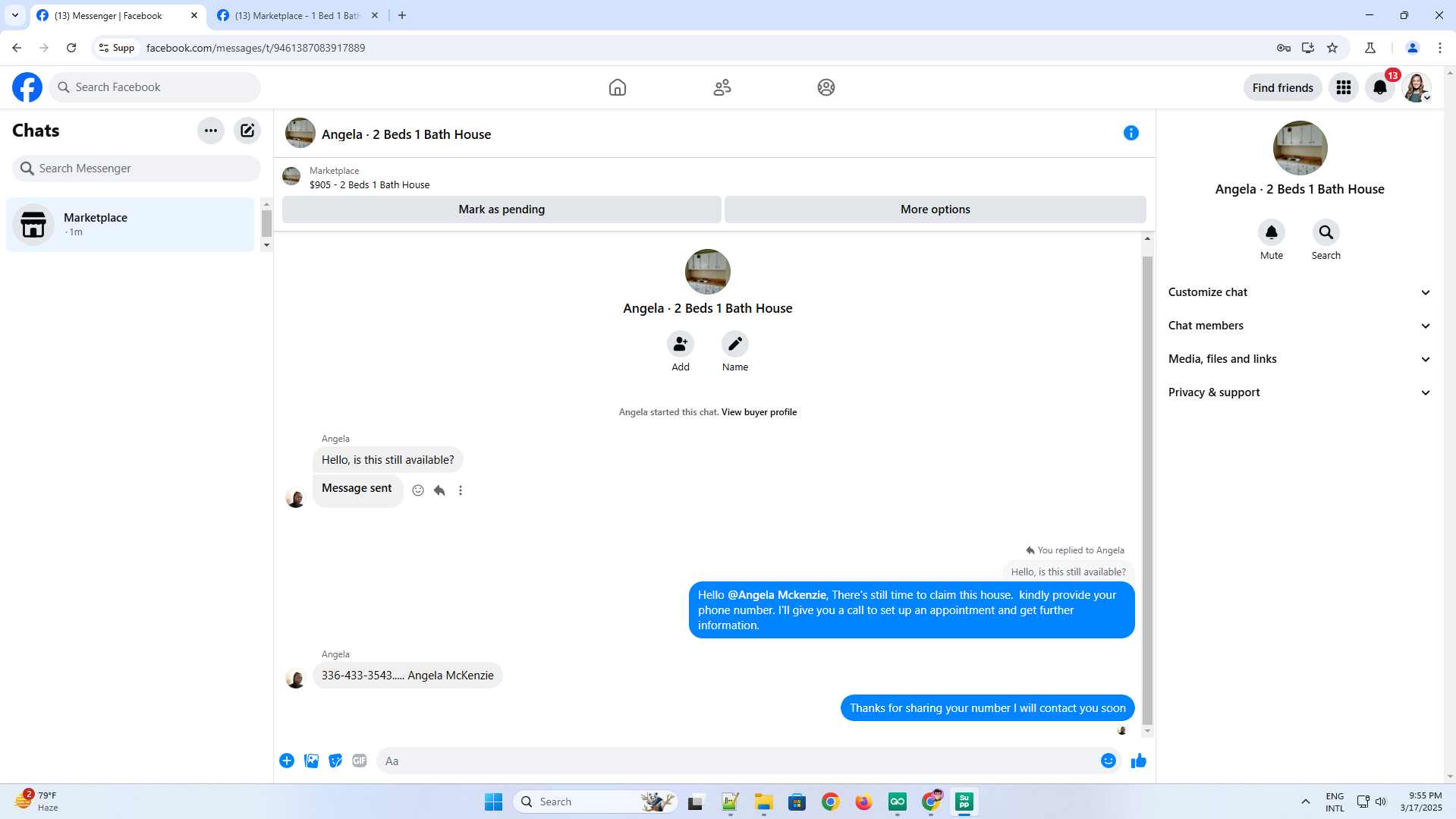Open more options for 'Message sent' message
Image resolution: width=1456 pixels, height=819 pixels.
click(461, 490)
